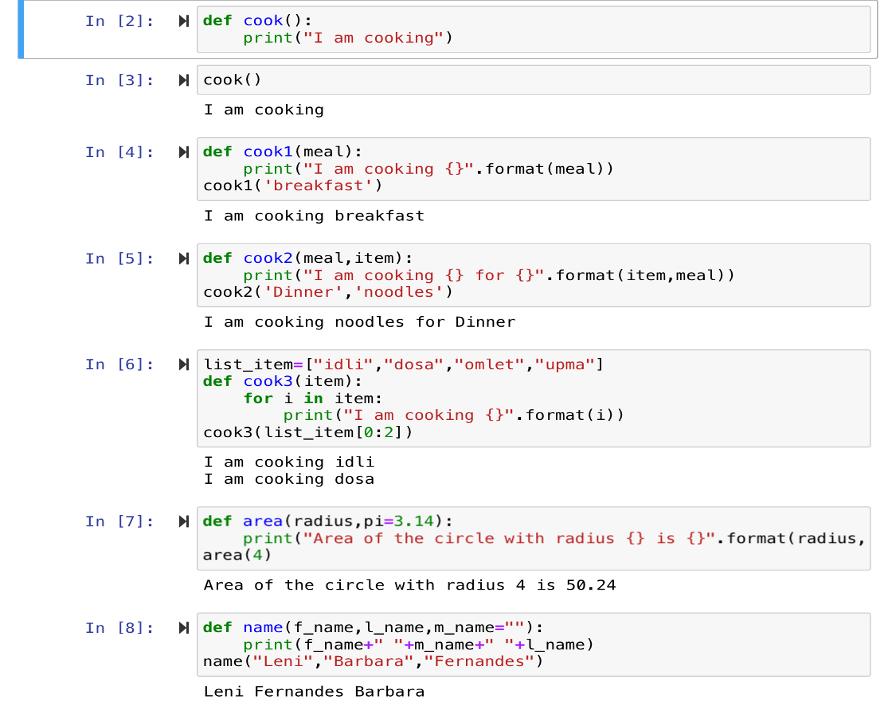Click the output "I am cooking breakfast"
Screen dimensions: 896x718
tap(314, 216)
